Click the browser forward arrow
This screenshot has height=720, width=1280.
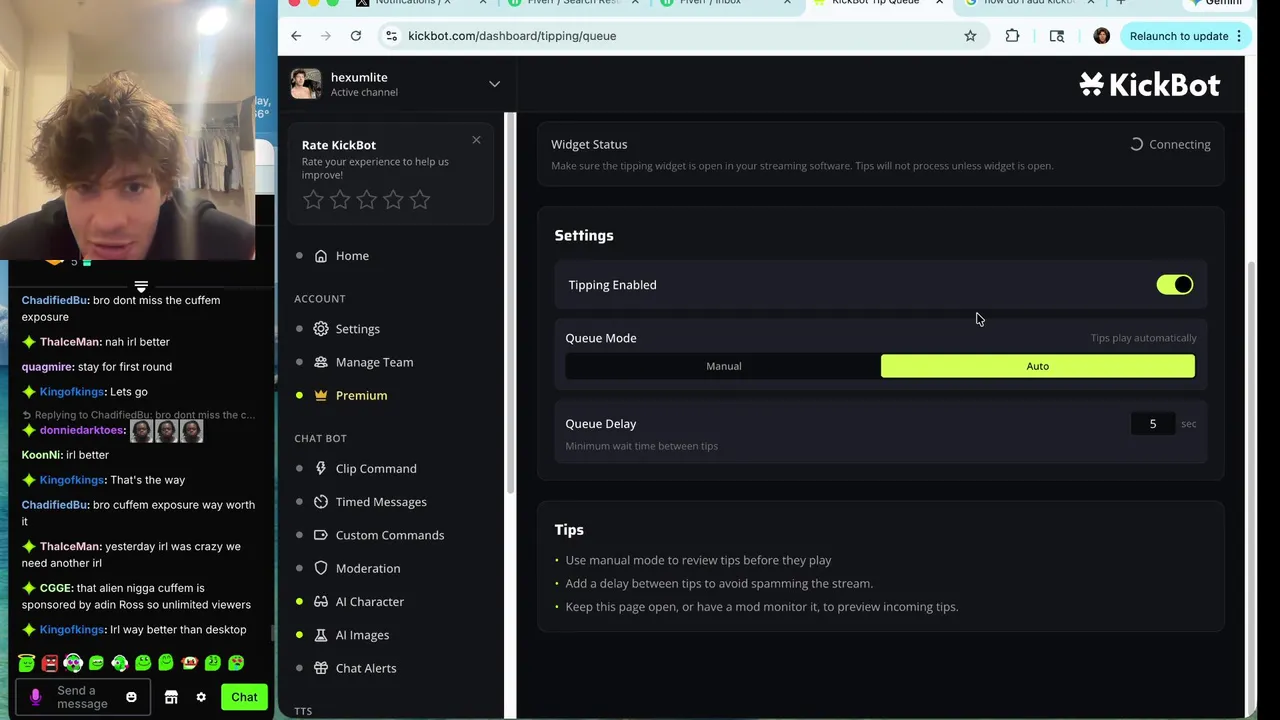pos(326,36)
